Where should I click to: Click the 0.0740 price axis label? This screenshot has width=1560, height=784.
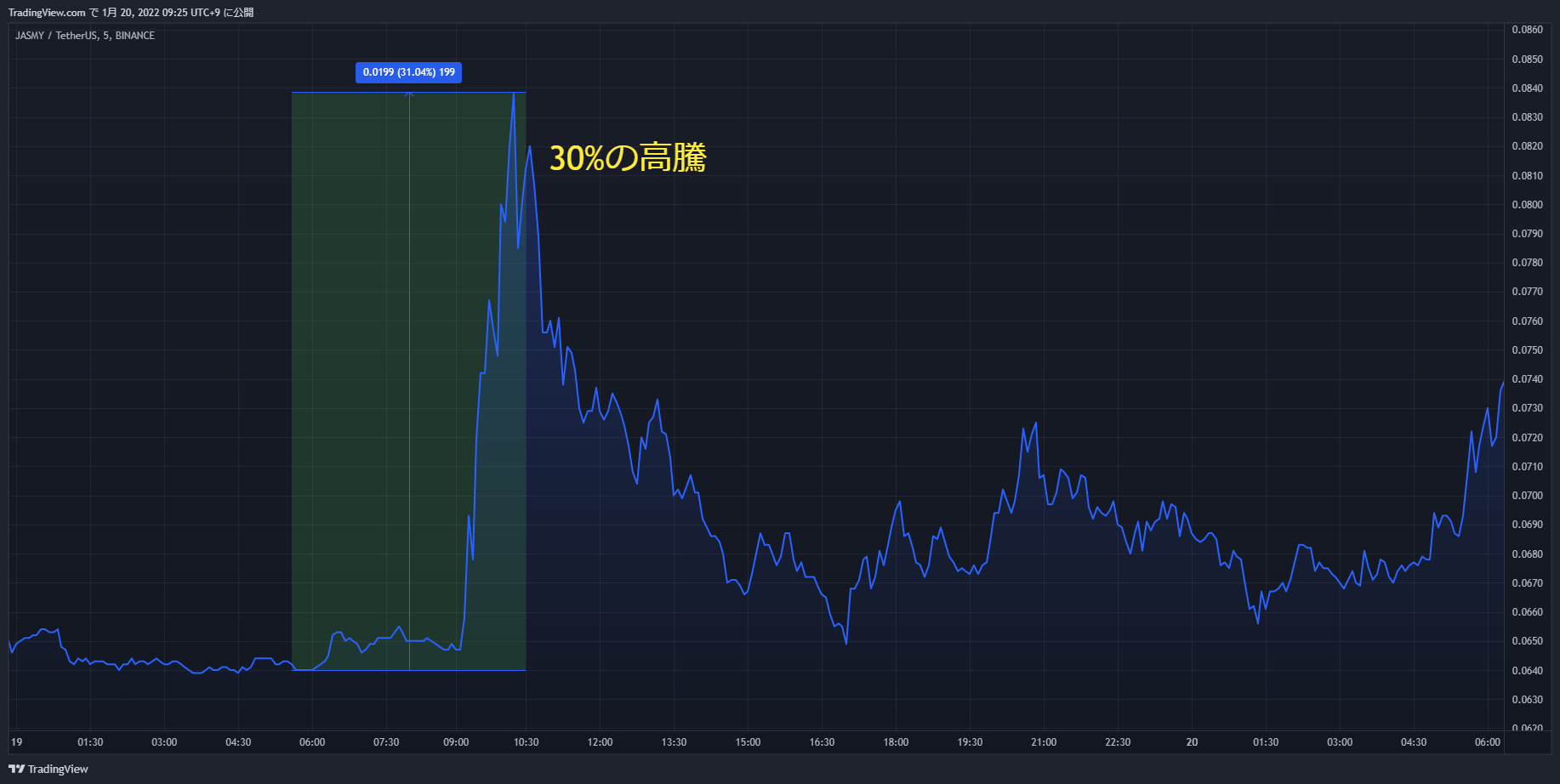(x=1527, y=379)
